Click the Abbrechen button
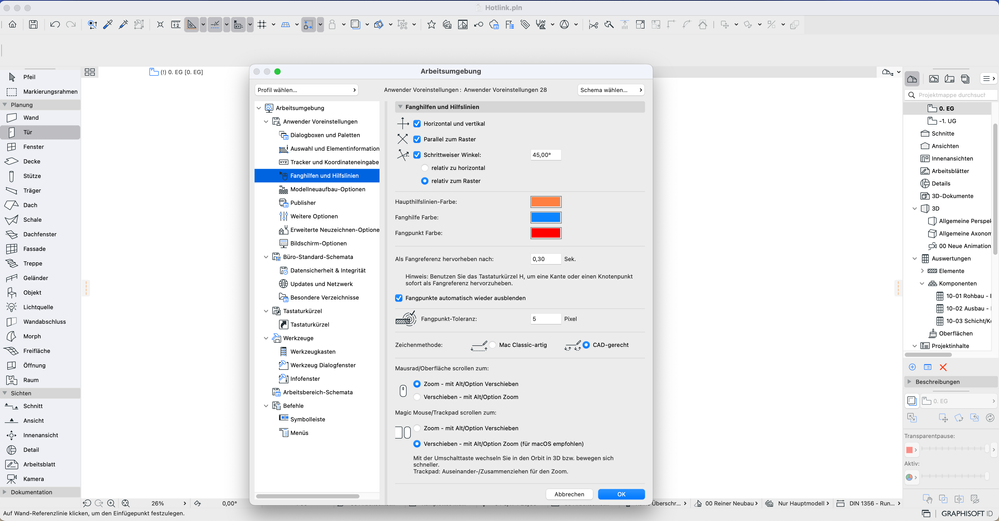 coord(569,494)
